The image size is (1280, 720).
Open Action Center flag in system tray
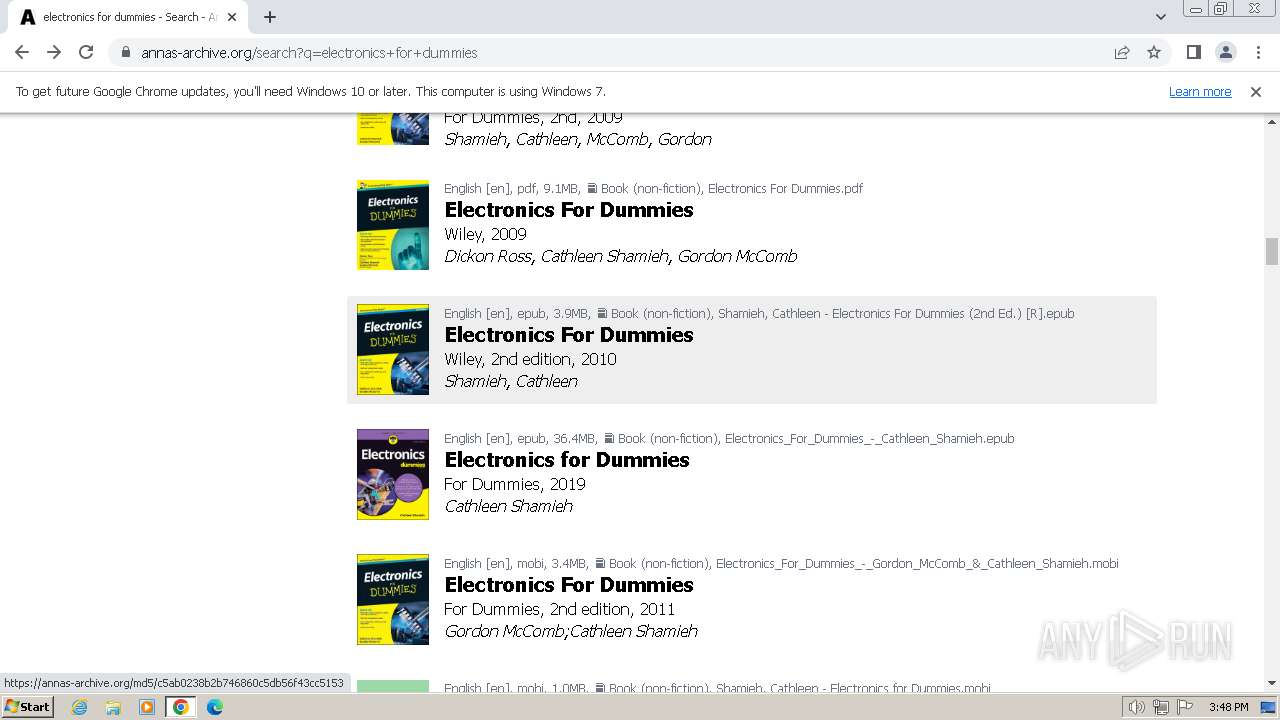click(1185, 707)
